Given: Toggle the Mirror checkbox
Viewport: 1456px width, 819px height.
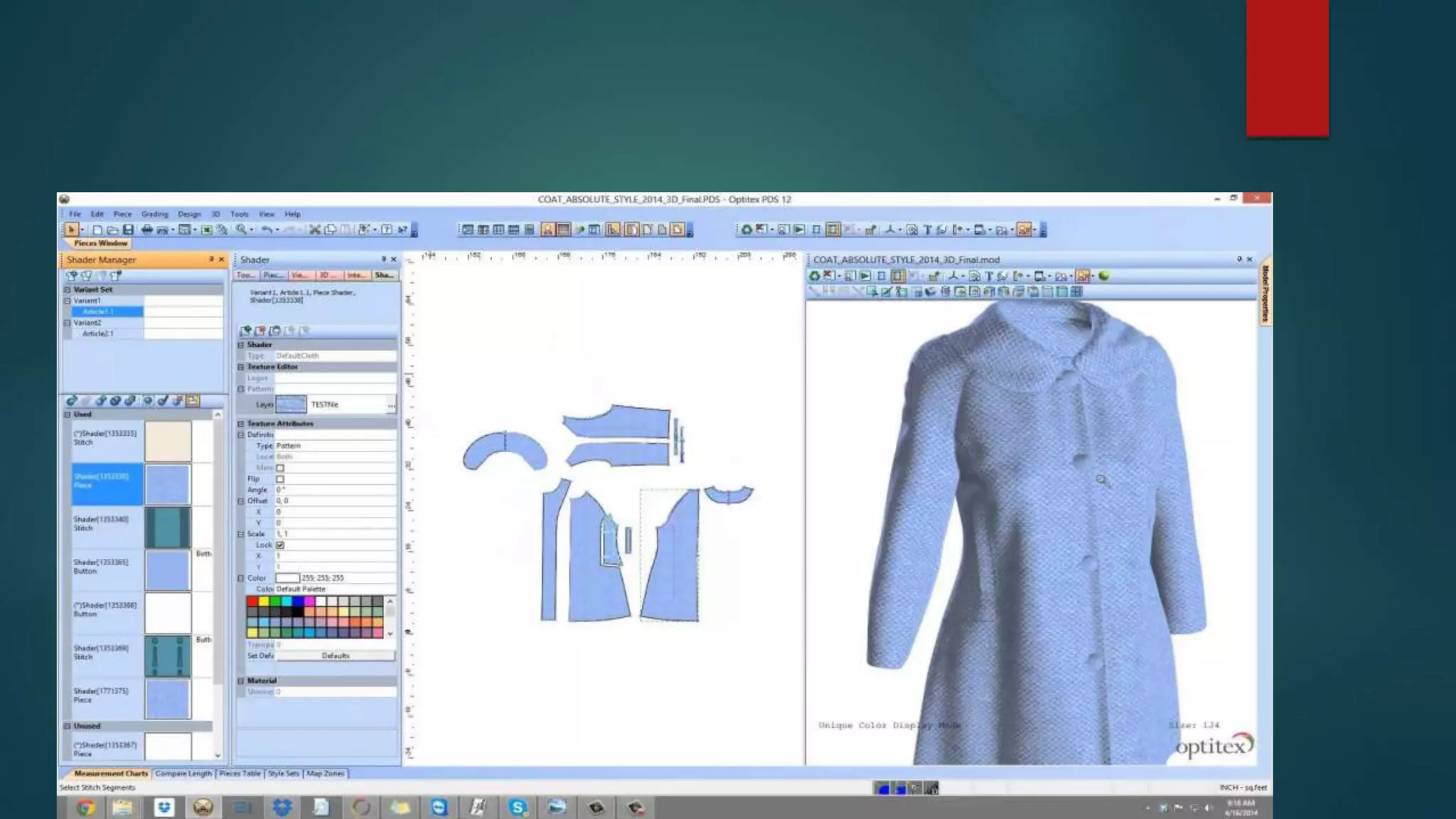Looking at the screenshot, I should (x=280, y=468).
